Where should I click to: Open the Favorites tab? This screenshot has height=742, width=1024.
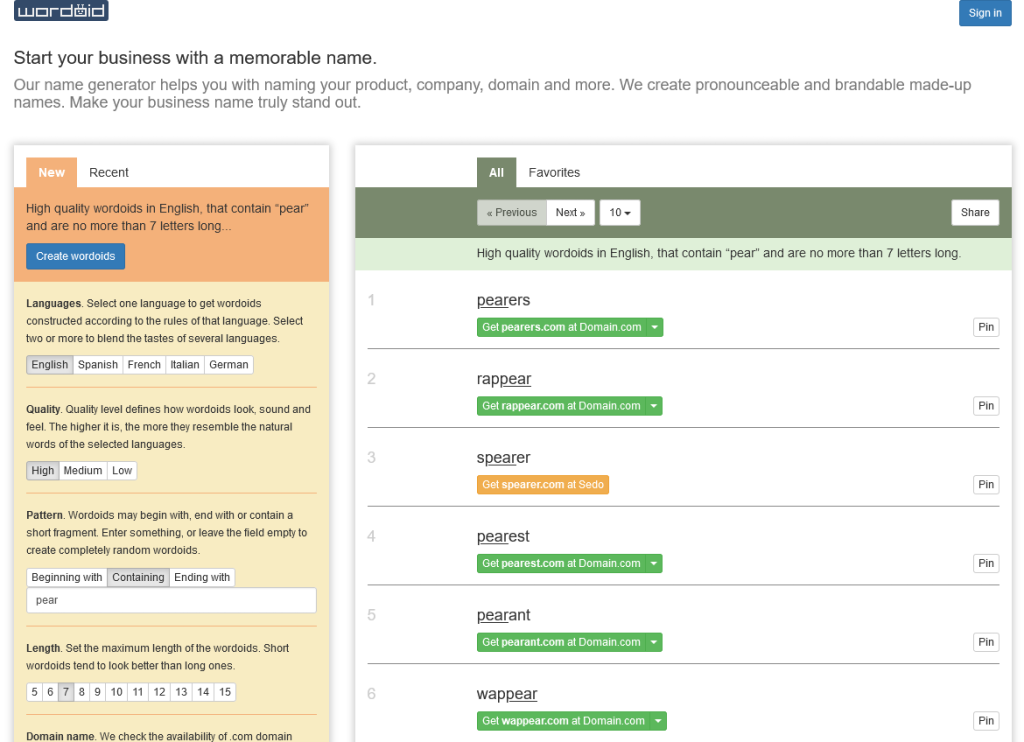(x=554, y=172)
